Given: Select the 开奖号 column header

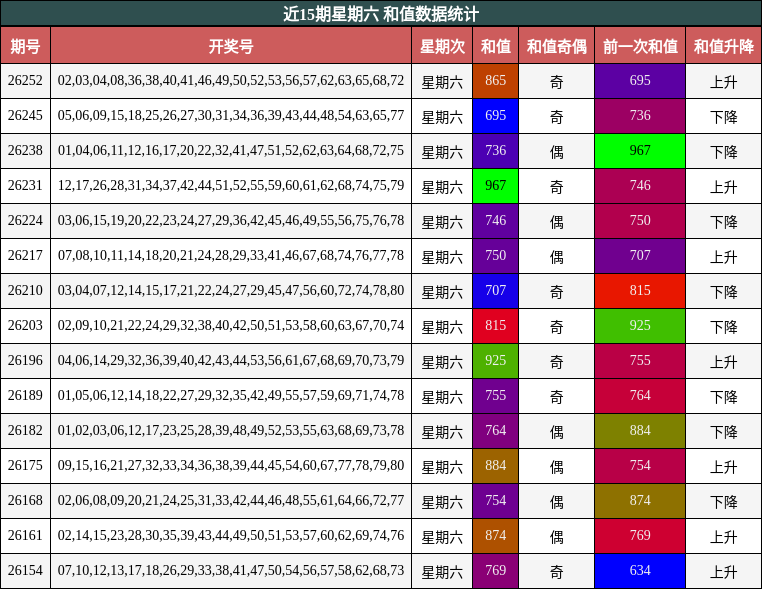Looking at the screenshot, I should click(x=231, y=46).
